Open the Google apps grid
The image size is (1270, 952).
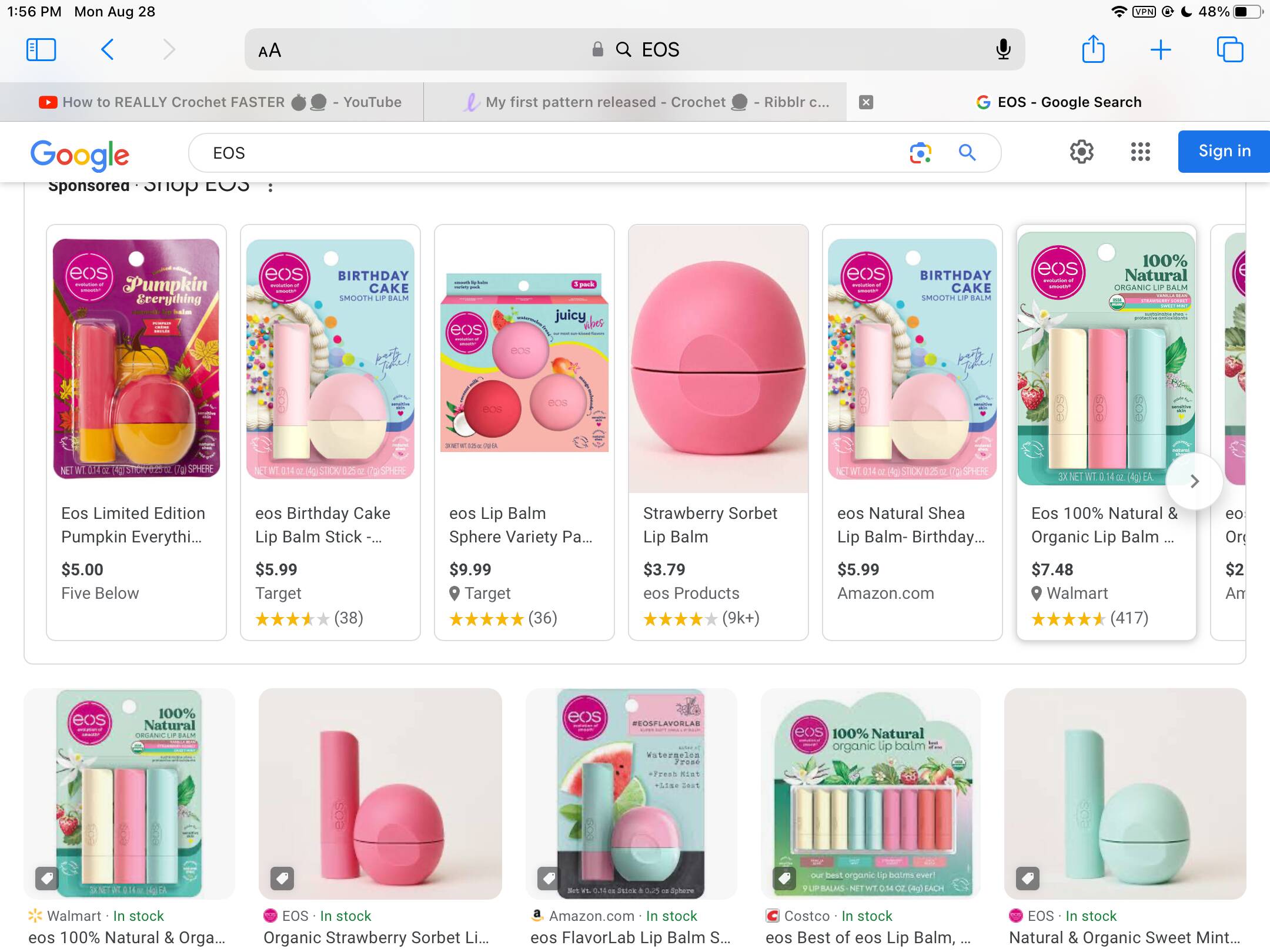tap(1140, 152)
